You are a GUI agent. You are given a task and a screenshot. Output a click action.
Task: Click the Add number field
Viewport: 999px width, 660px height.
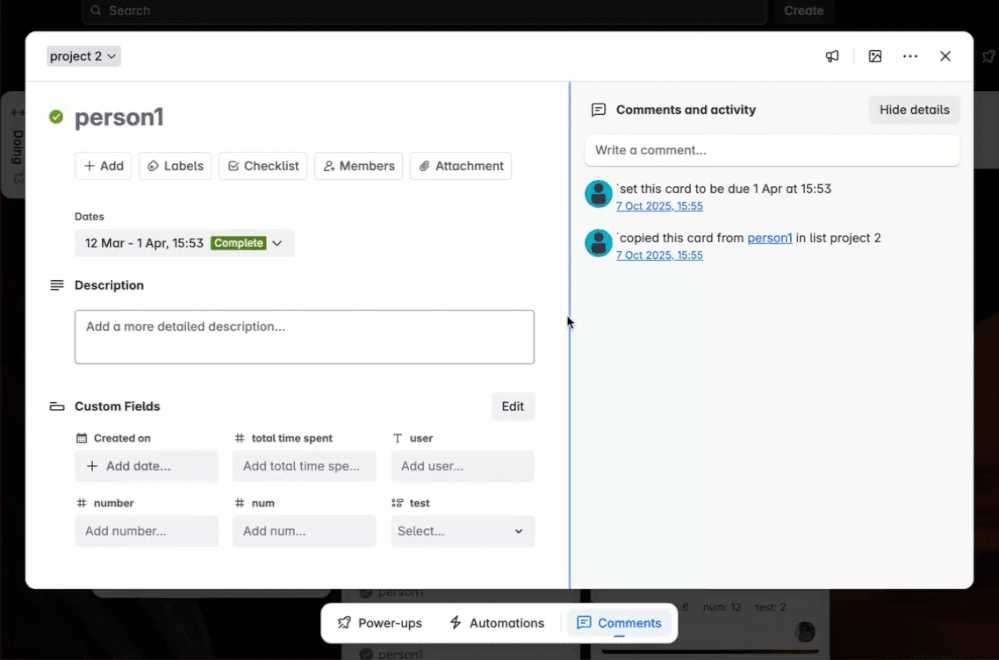[x=147, y=531]
